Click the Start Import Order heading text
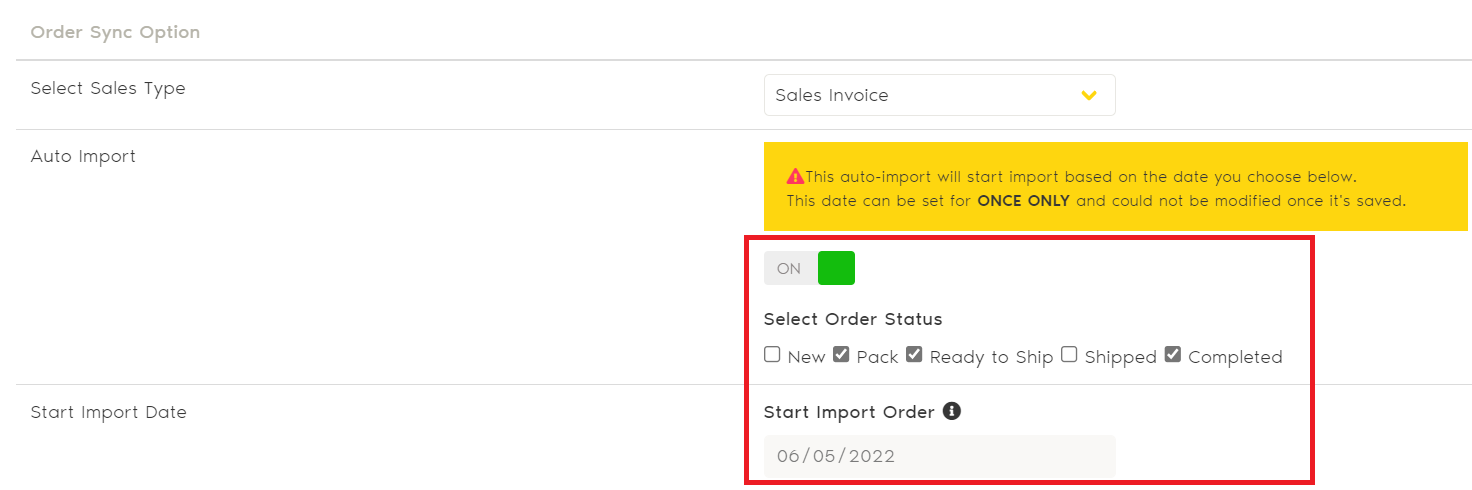 pos(848,412)
